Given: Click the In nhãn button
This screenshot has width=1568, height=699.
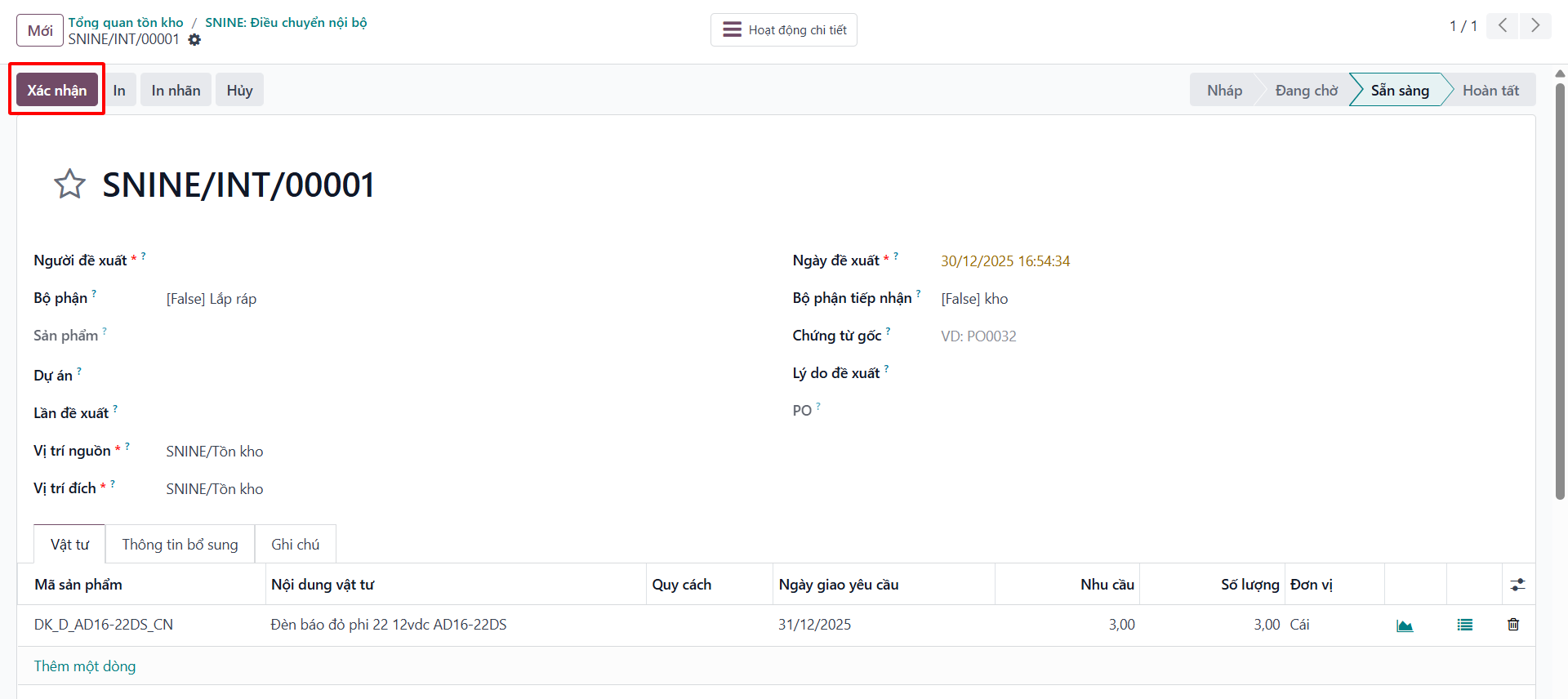Looking at the screenshot, I should [176, 90].
